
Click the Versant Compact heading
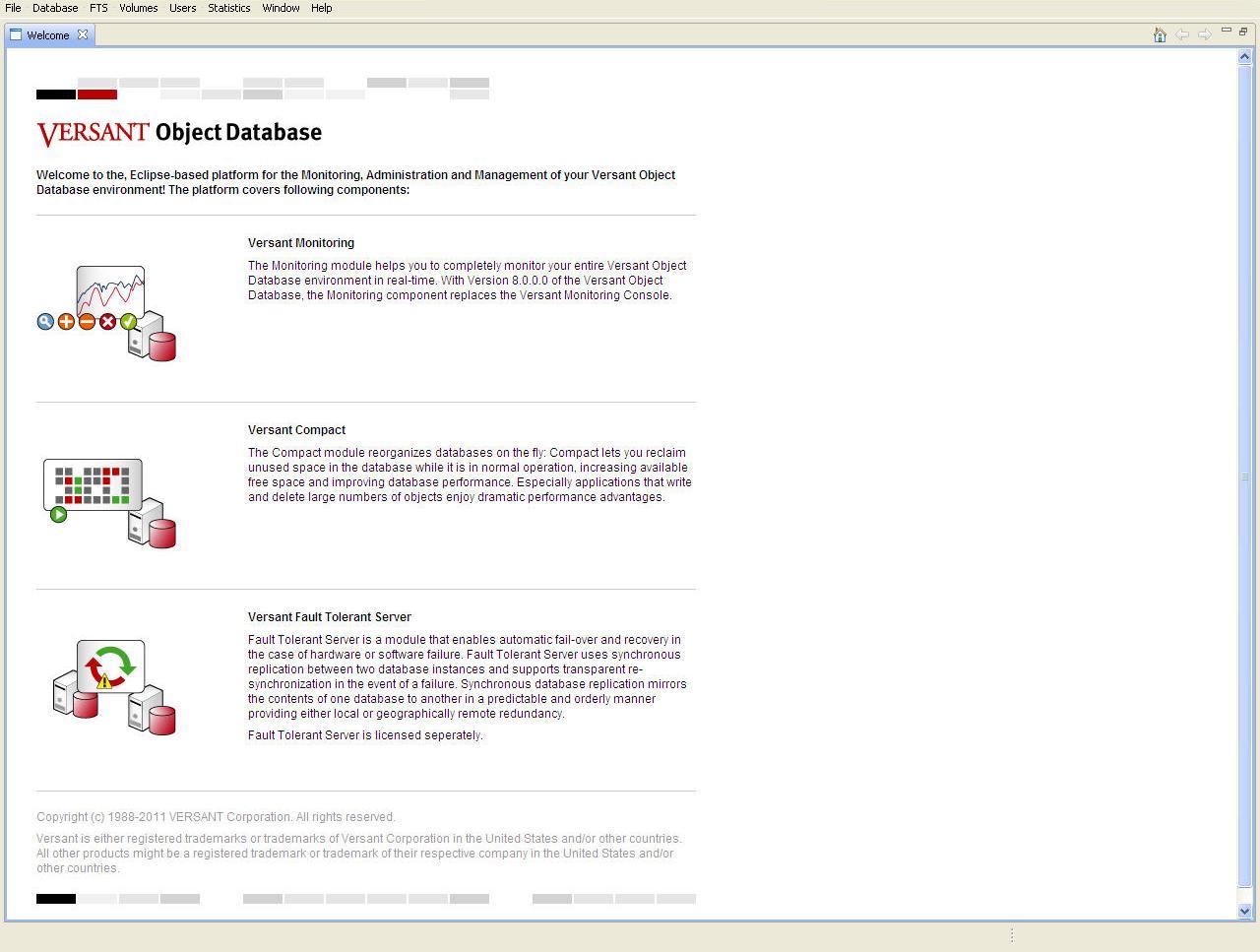(x=296, y=430)
